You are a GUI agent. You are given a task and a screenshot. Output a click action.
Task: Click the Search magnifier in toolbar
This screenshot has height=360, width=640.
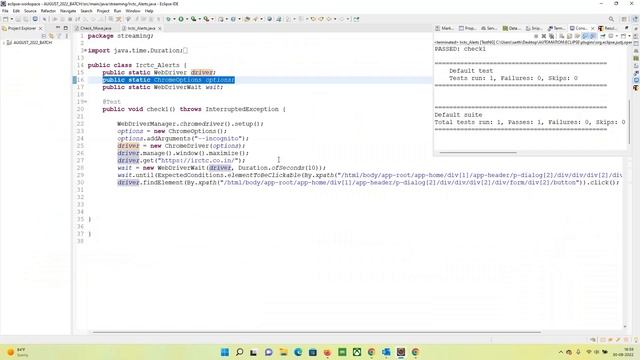click(x=611, y=19)
